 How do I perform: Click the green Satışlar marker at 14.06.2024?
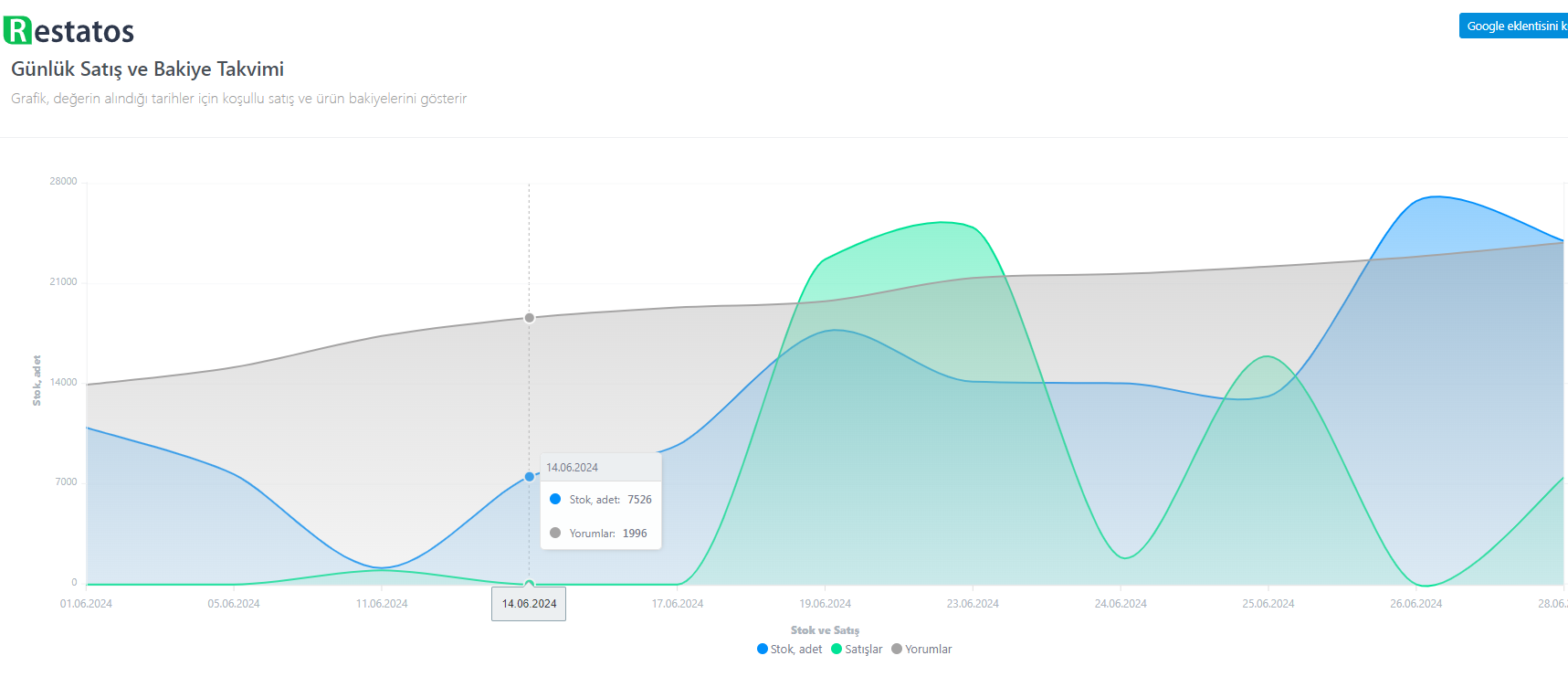point(530,584)
